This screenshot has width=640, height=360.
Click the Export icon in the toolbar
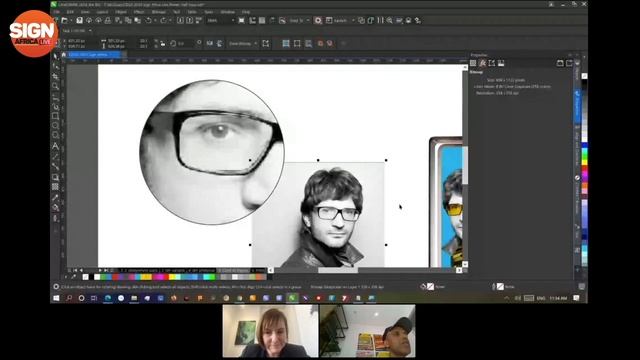[190, 20]
